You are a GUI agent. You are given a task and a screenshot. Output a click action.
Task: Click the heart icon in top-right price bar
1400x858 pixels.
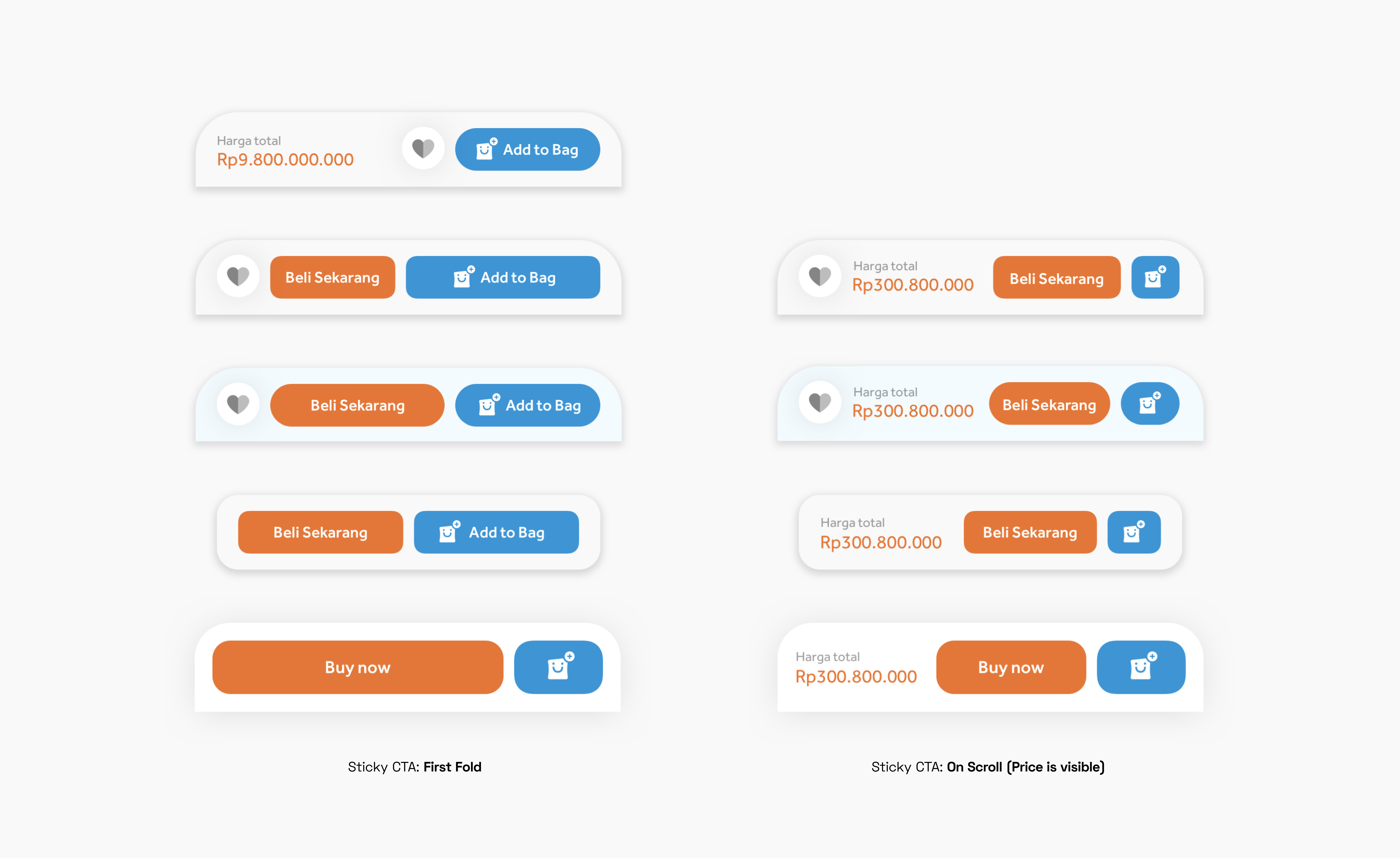(x=820, y=276)
